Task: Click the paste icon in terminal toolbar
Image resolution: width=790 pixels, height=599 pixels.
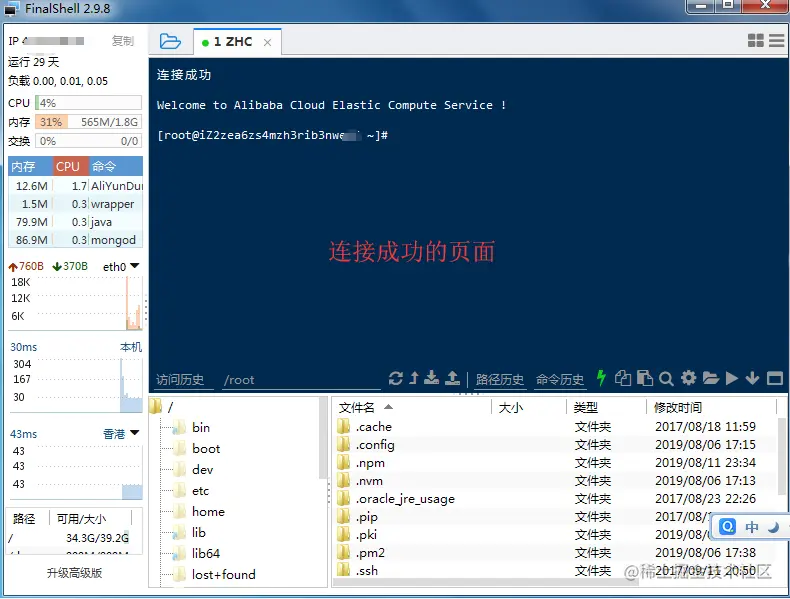Action: 645,378
